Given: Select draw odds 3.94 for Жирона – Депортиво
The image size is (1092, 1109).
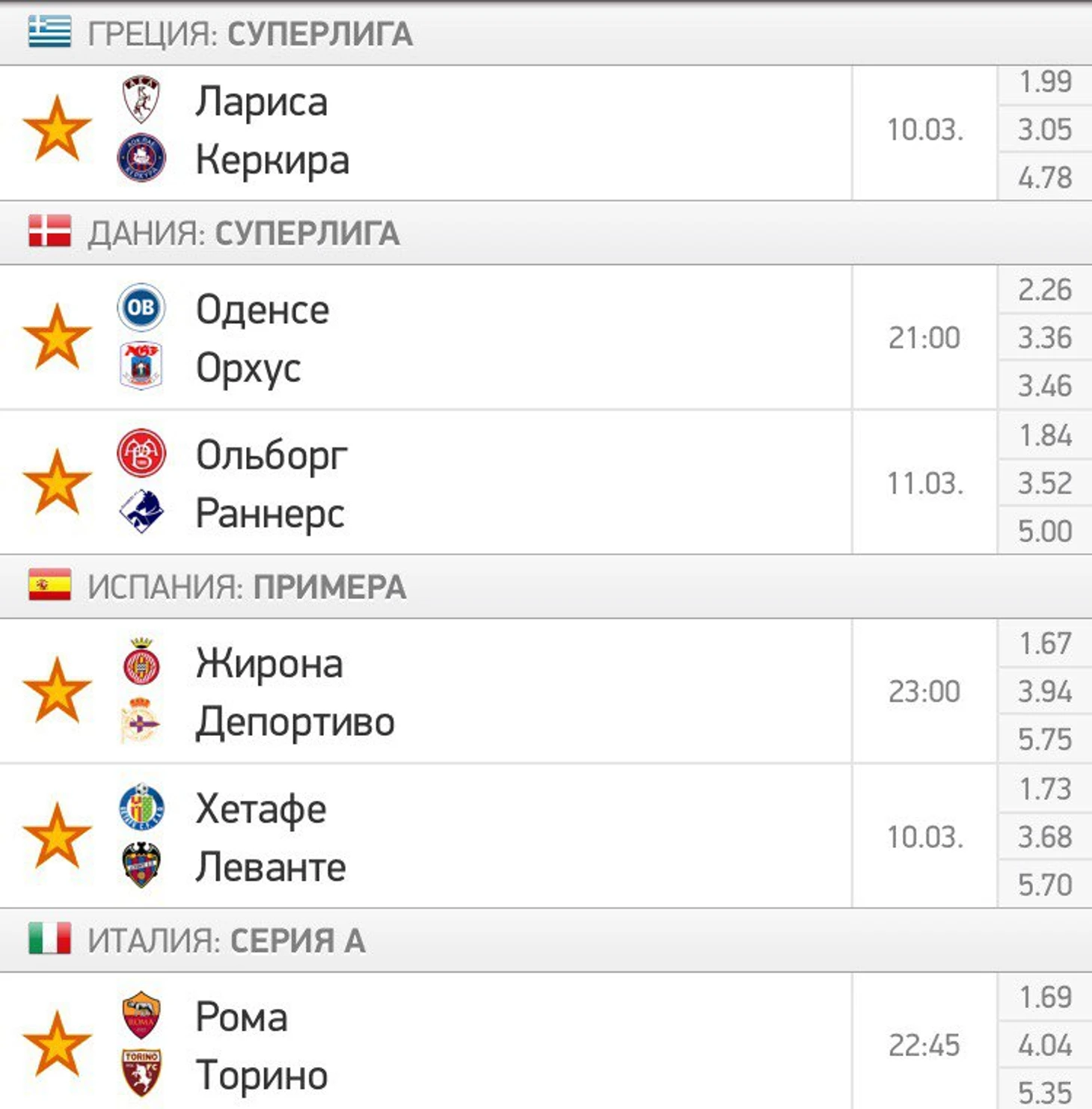Looking at the screenshot, I should point(1045,692).
